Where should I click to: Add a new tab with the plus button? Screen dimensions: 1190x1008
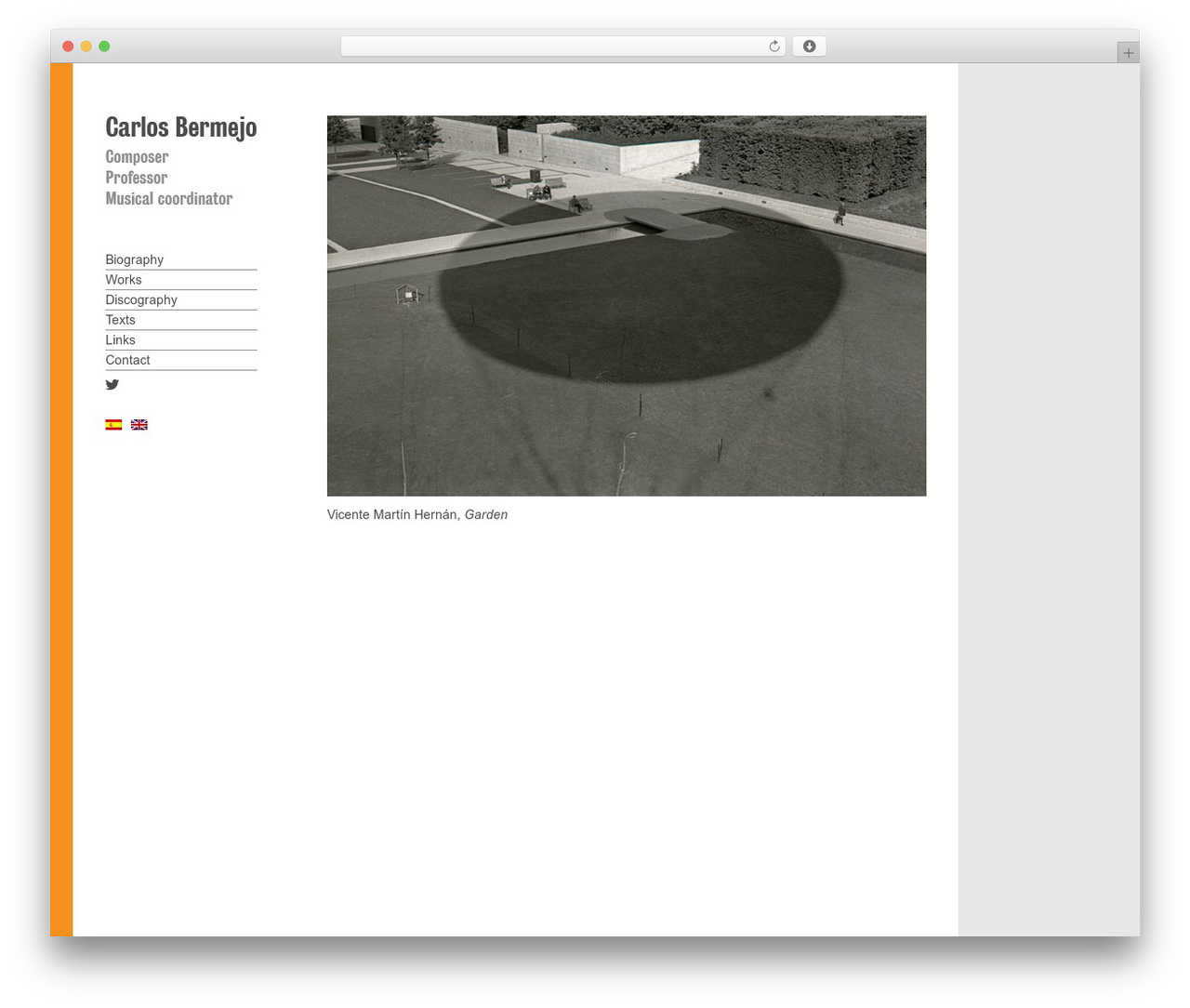(1128, 53)
